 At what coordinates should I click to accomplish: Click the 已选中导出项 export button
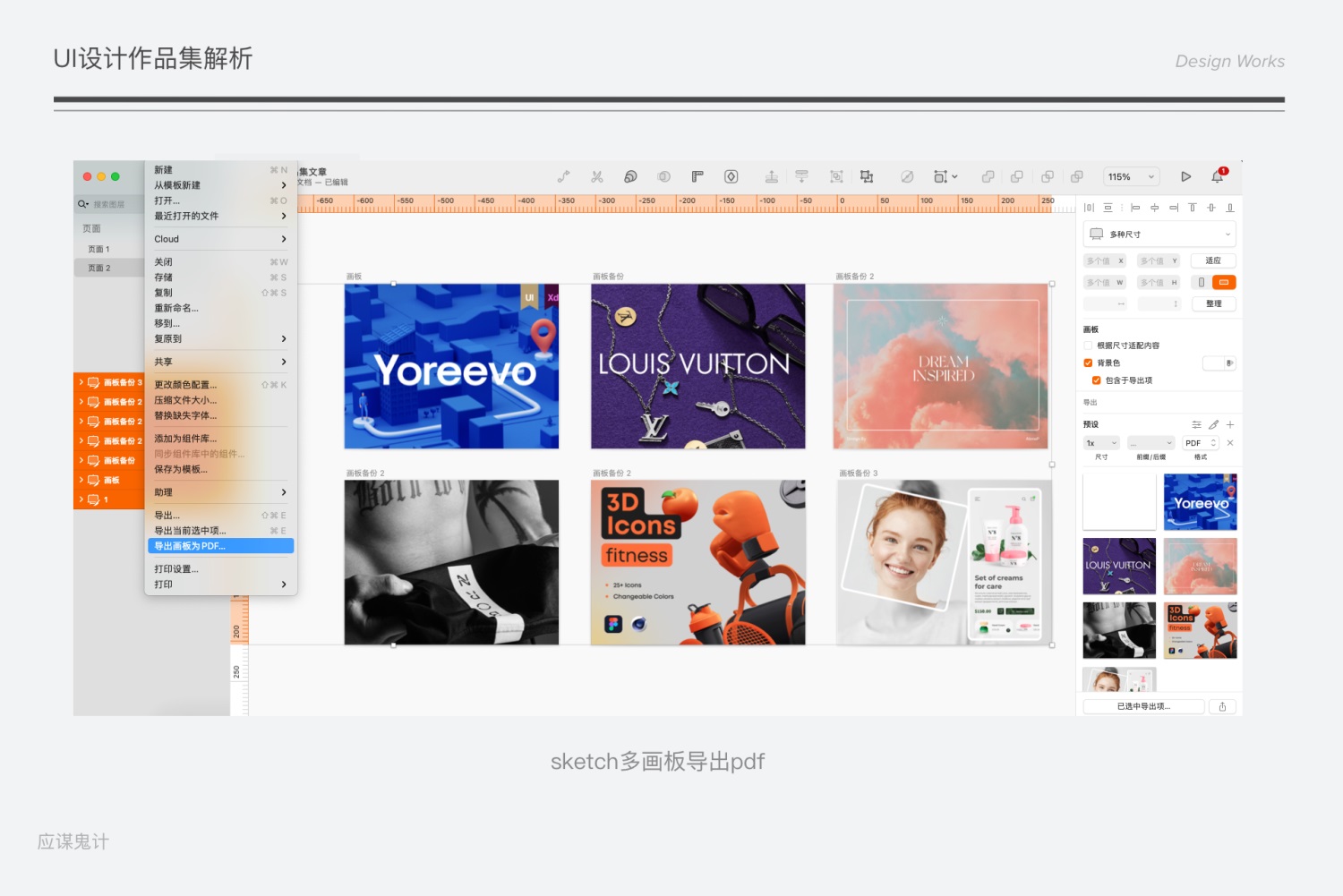pos(1143,706)
